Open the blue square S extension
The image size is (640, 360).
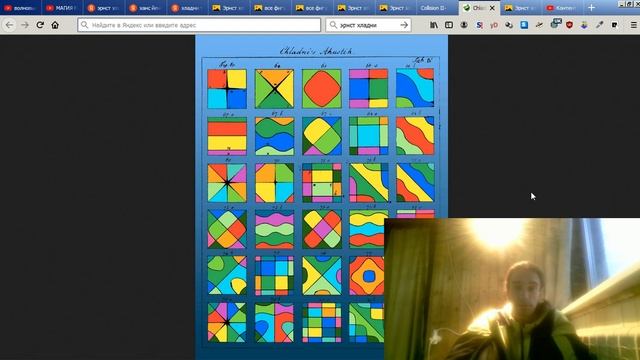pyautogui.click(x=524, y=25)
